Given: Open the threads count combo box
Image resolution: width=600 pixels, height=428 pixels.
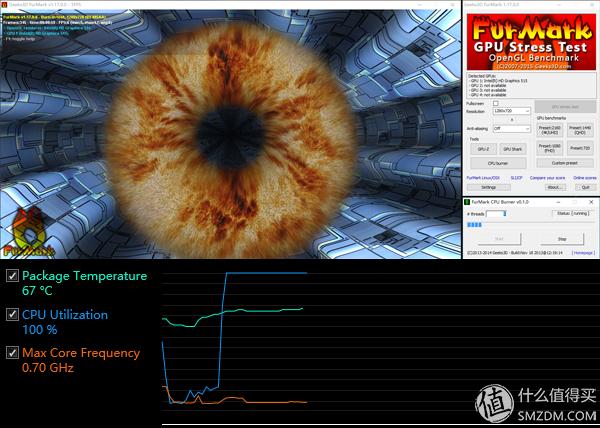Looking at the screenshot, I should (x=505, y=213).
